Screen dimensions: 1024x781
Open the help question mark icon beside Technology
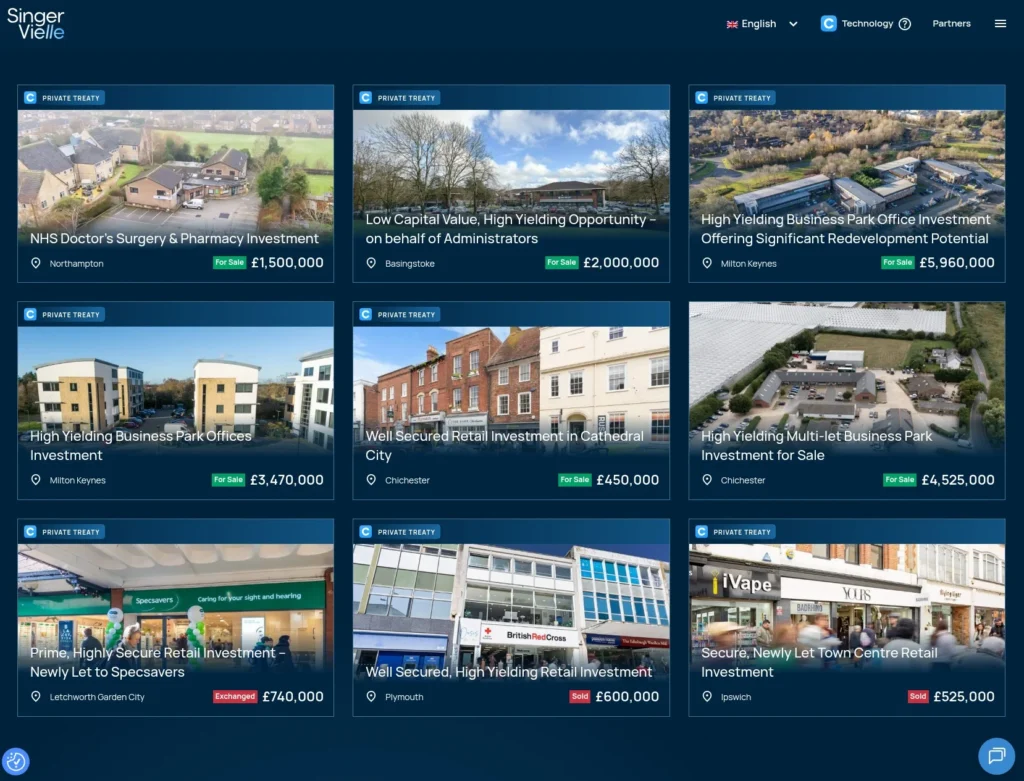click(905, 23)
